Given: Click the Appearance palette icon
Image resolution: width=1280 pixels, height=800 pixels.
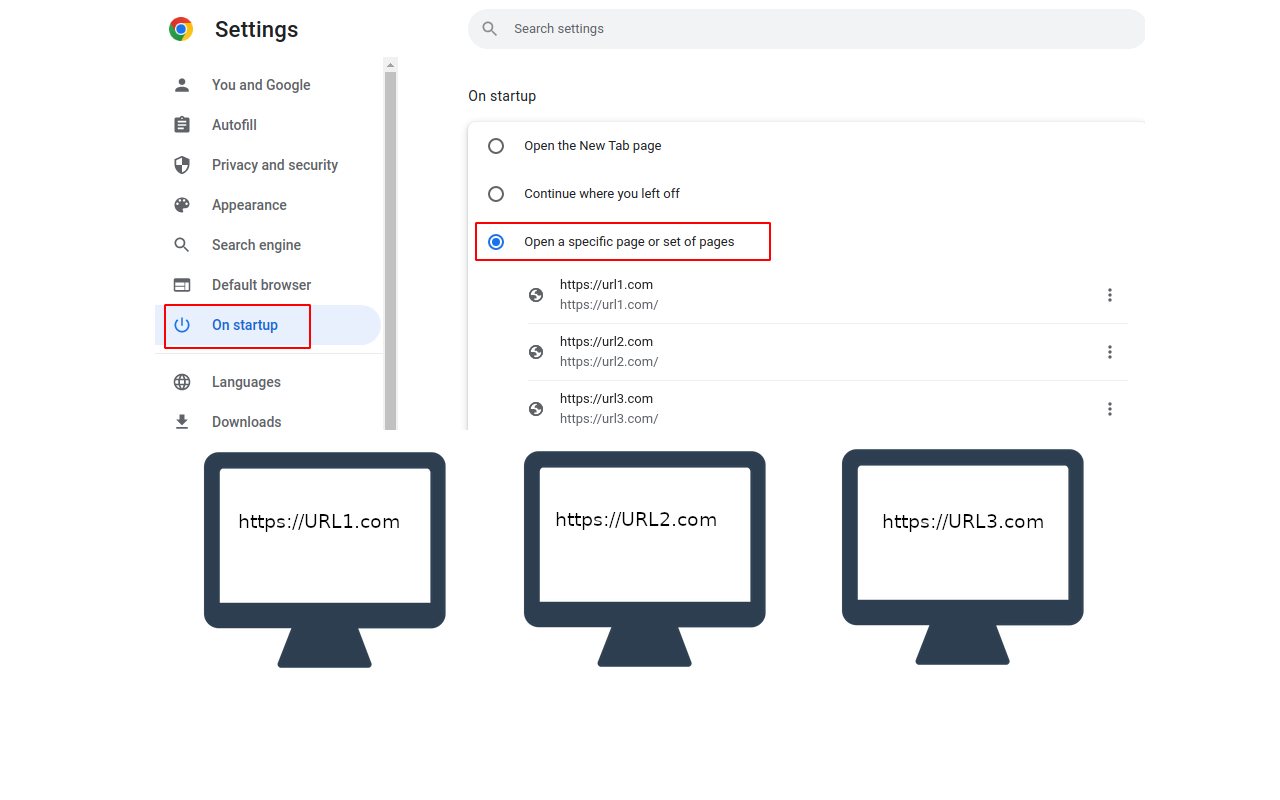Looking at the screenshot, I should pyautogui.click(x=182, y=205).
